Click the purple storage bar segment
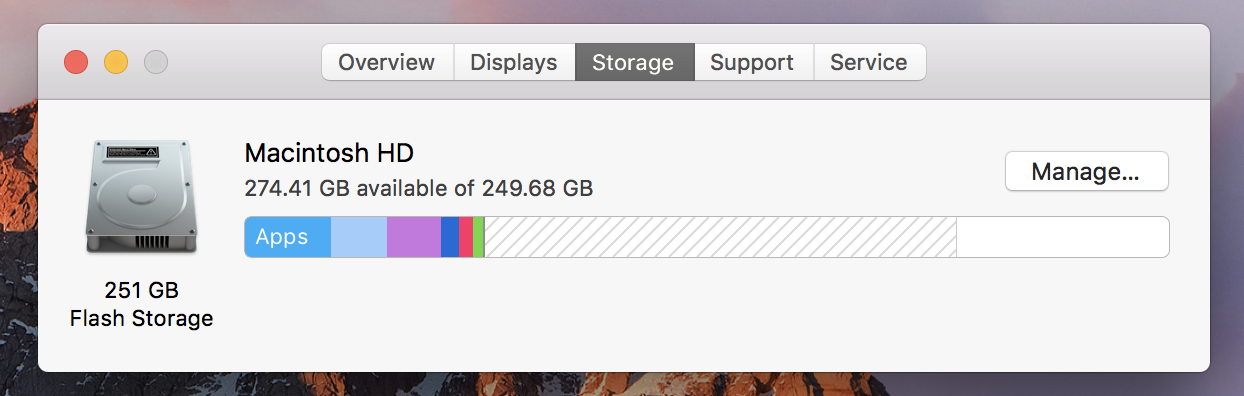Image resolution: width=1244 pixels, height=396 pixels. (x=414, y=237)
